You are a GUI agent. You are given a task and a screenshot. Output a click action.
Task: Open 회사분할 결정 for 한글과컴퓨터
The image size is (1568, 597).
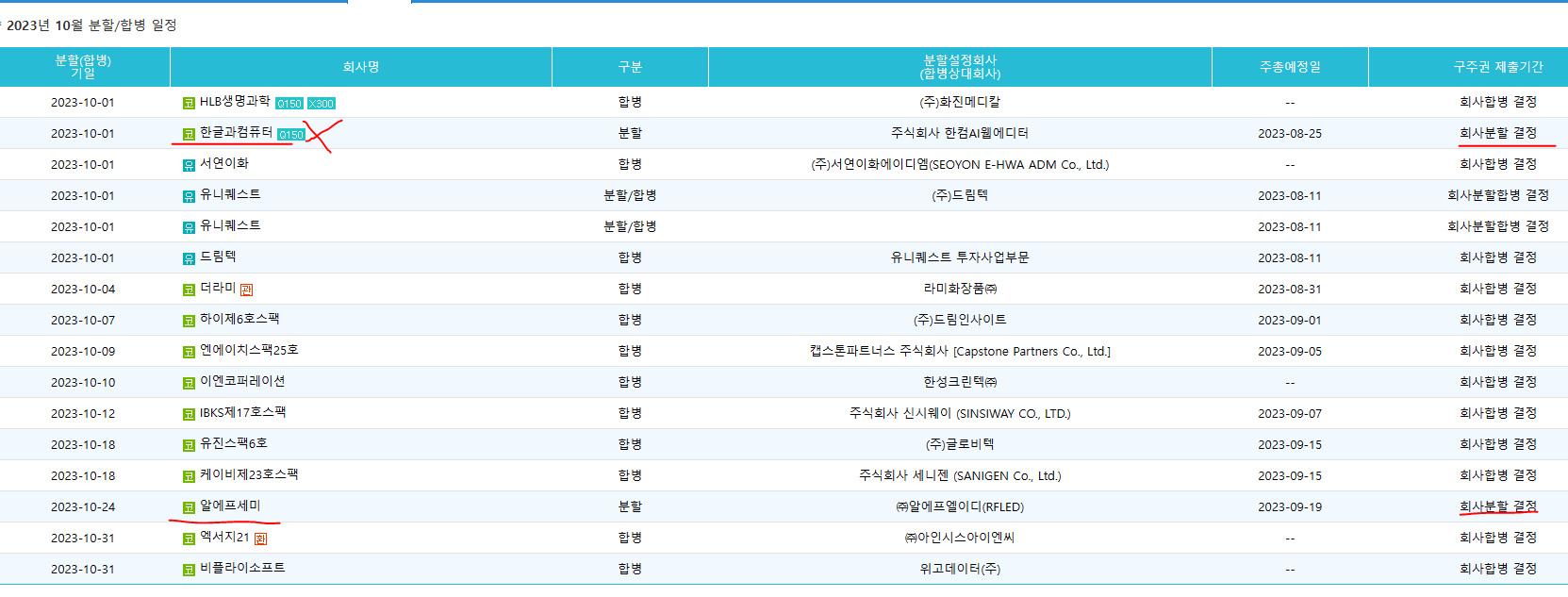[1498, 133]
